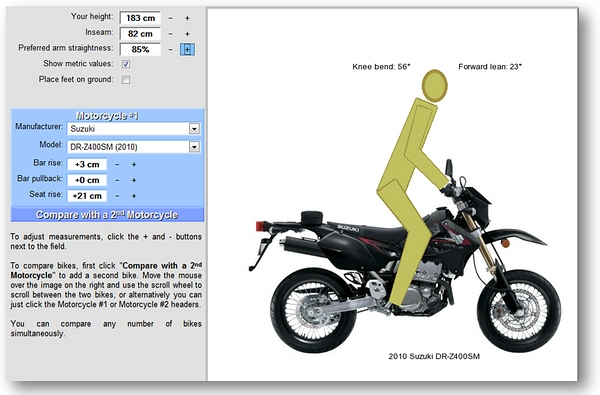Increase Inseam with plus button

coord(187,34)
